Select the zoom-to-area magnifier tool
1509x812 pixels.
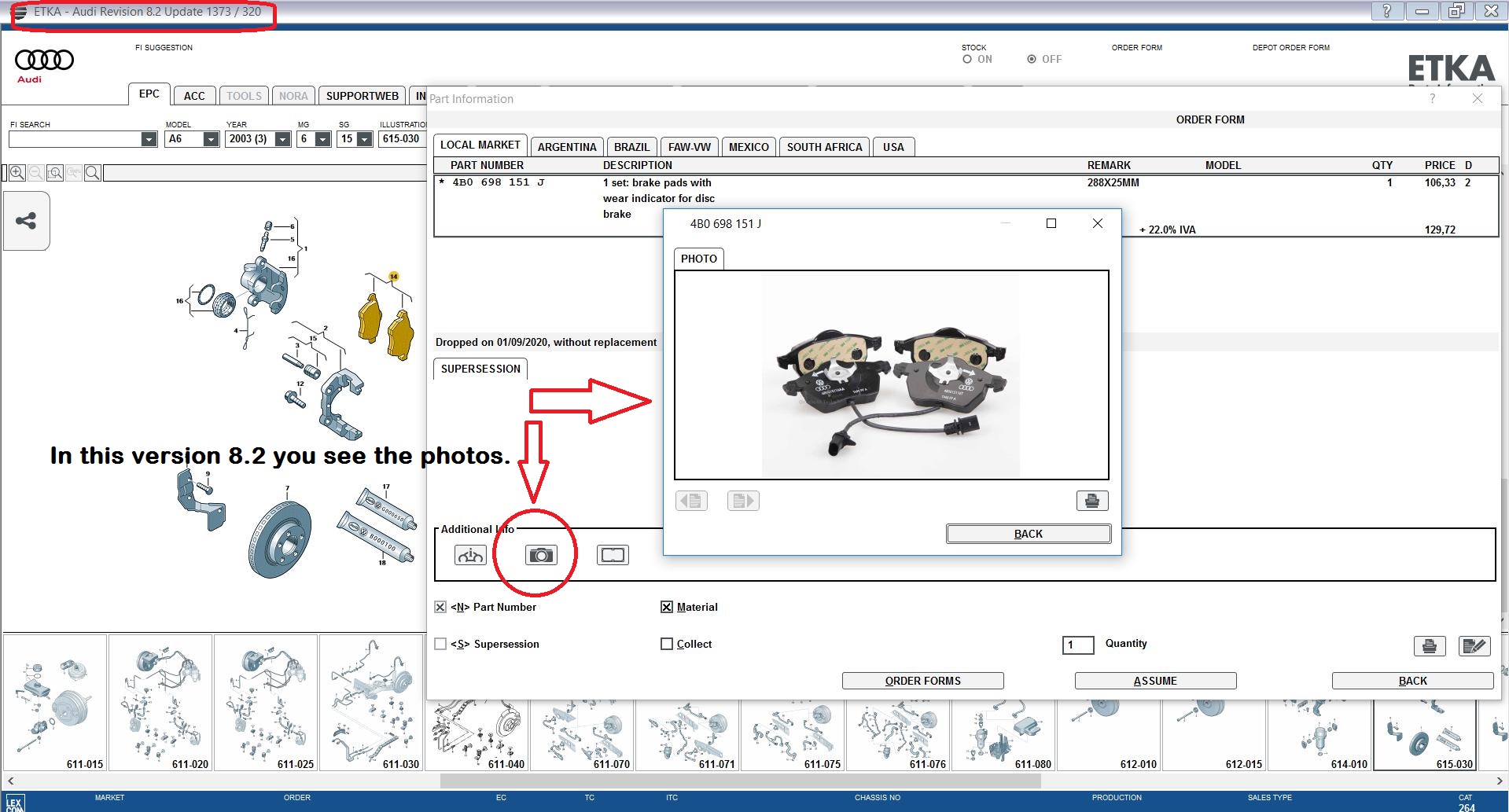[55, 173]
